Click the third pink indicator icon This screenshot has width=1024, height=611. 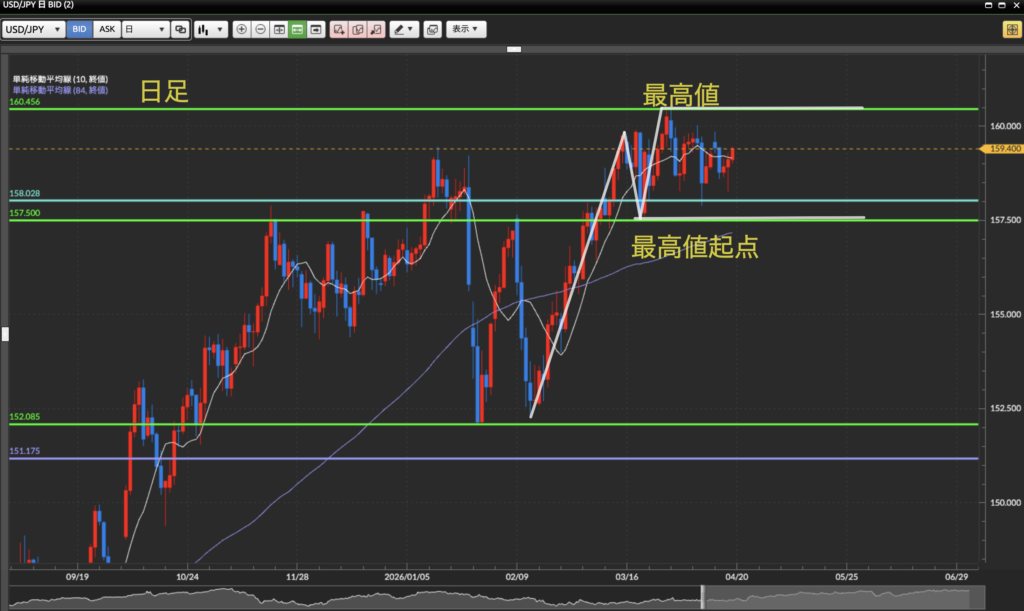(x=375, y=30)
